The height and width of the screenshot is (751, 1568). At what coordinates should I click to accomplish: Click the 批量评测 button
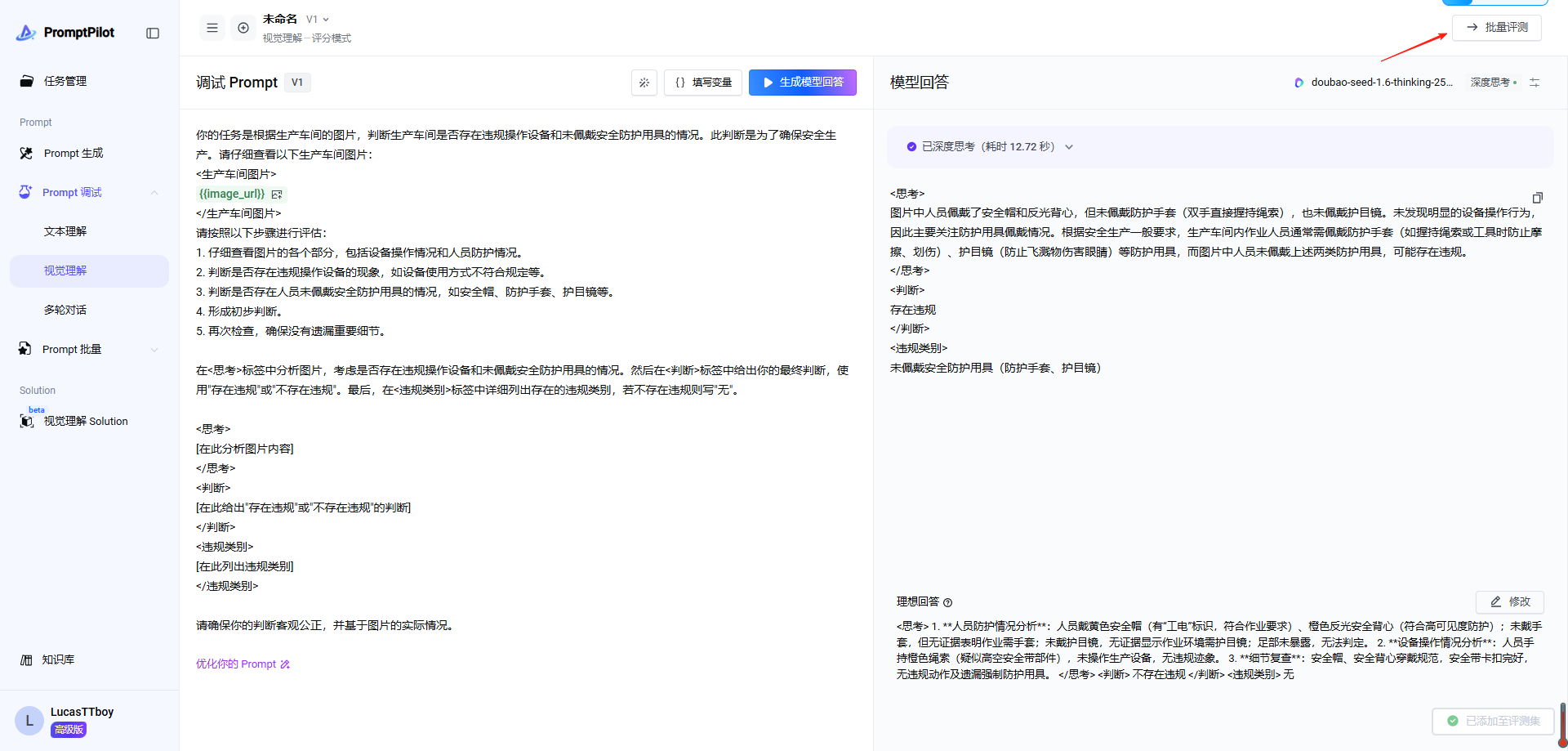1496,28
